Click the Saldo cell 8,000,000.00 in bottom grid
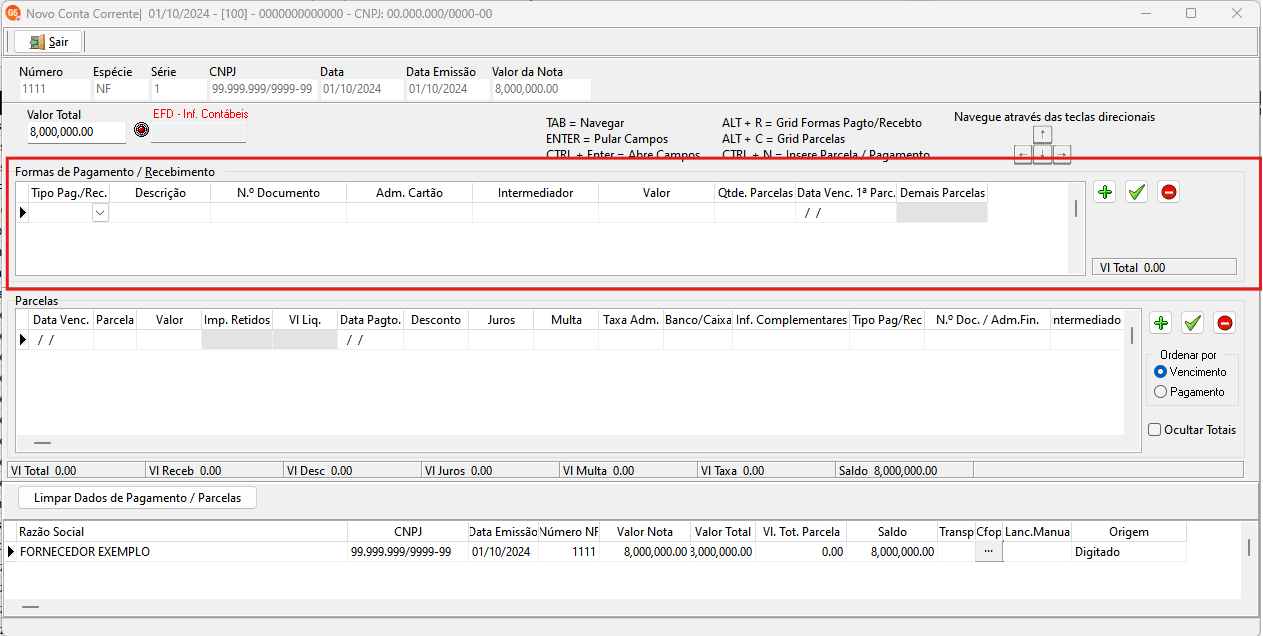The height and width of the screenshot is (636, 1263). coord(892,552)
